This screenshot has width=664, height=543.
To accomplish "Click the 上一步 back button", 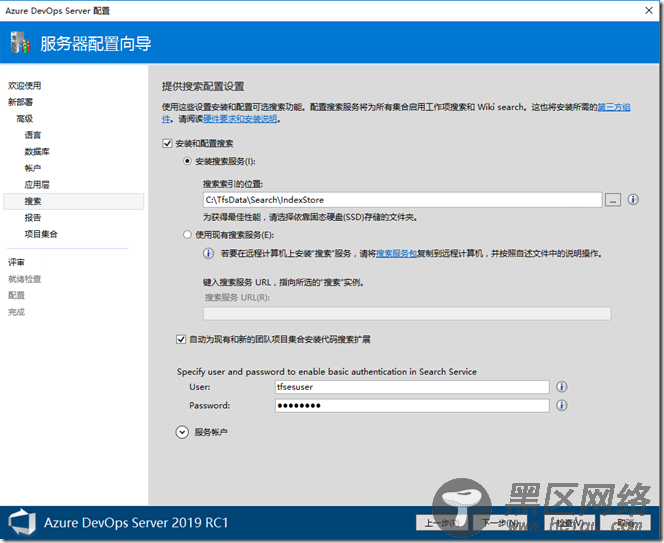I will pos(442,523).
